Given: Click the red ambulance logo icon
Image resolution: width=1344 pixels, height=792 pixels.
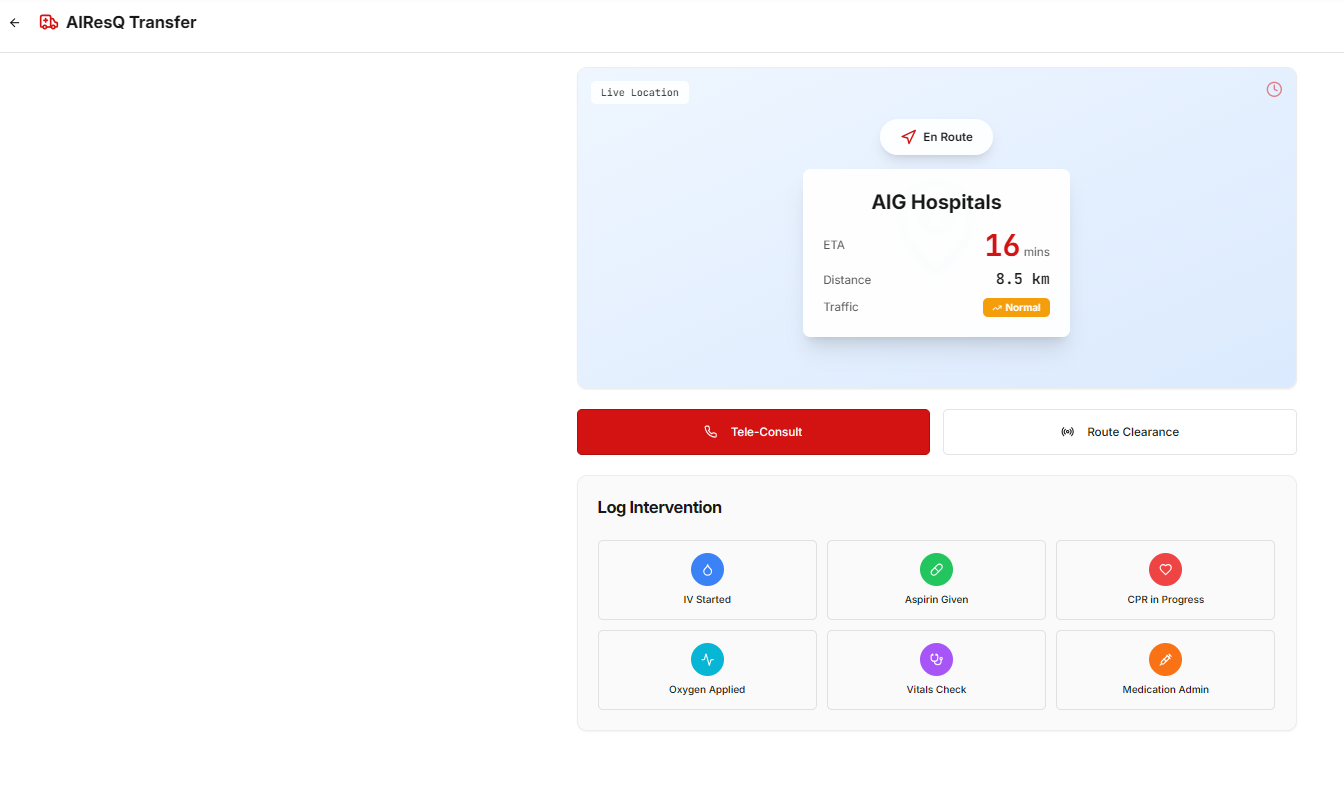Looking at the screenshot, I should point(49,22).
